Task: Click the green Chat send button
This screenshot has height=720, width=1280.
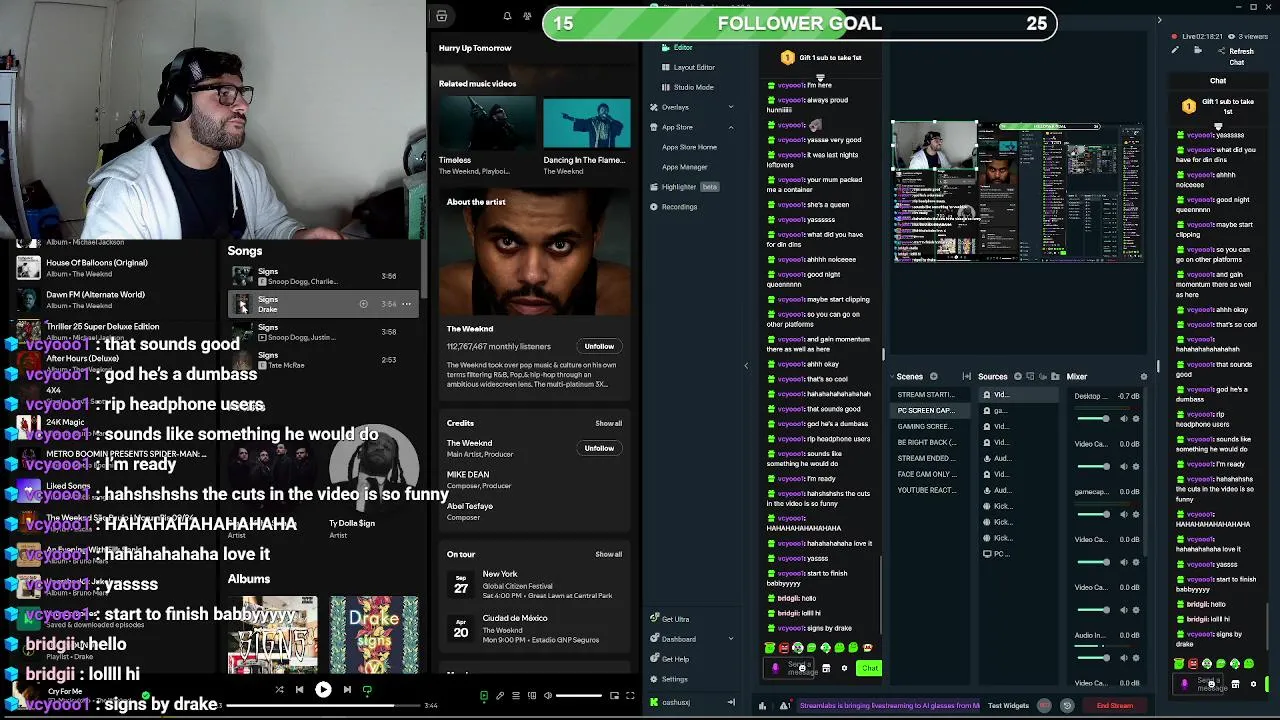Action: [869, 668]
